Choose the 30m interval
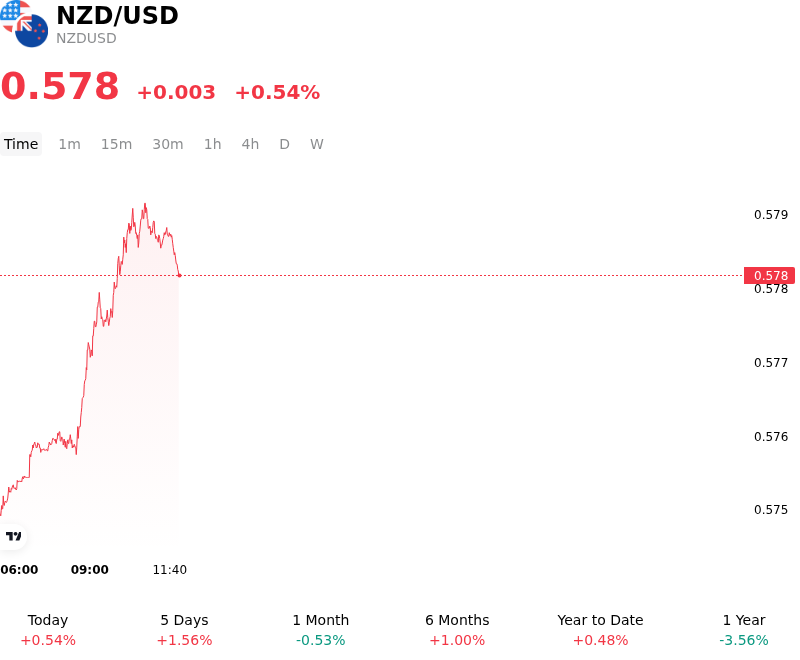 tap(168, 144)
